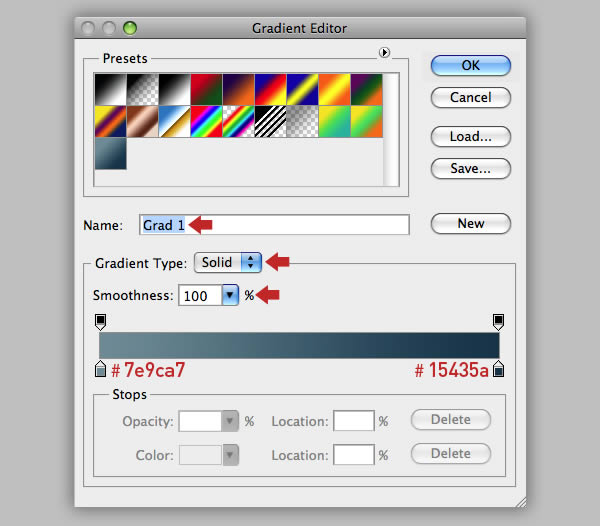600x526 pixels.
Task: Pick the neutral density transparent preset
Action: (303, 122)
